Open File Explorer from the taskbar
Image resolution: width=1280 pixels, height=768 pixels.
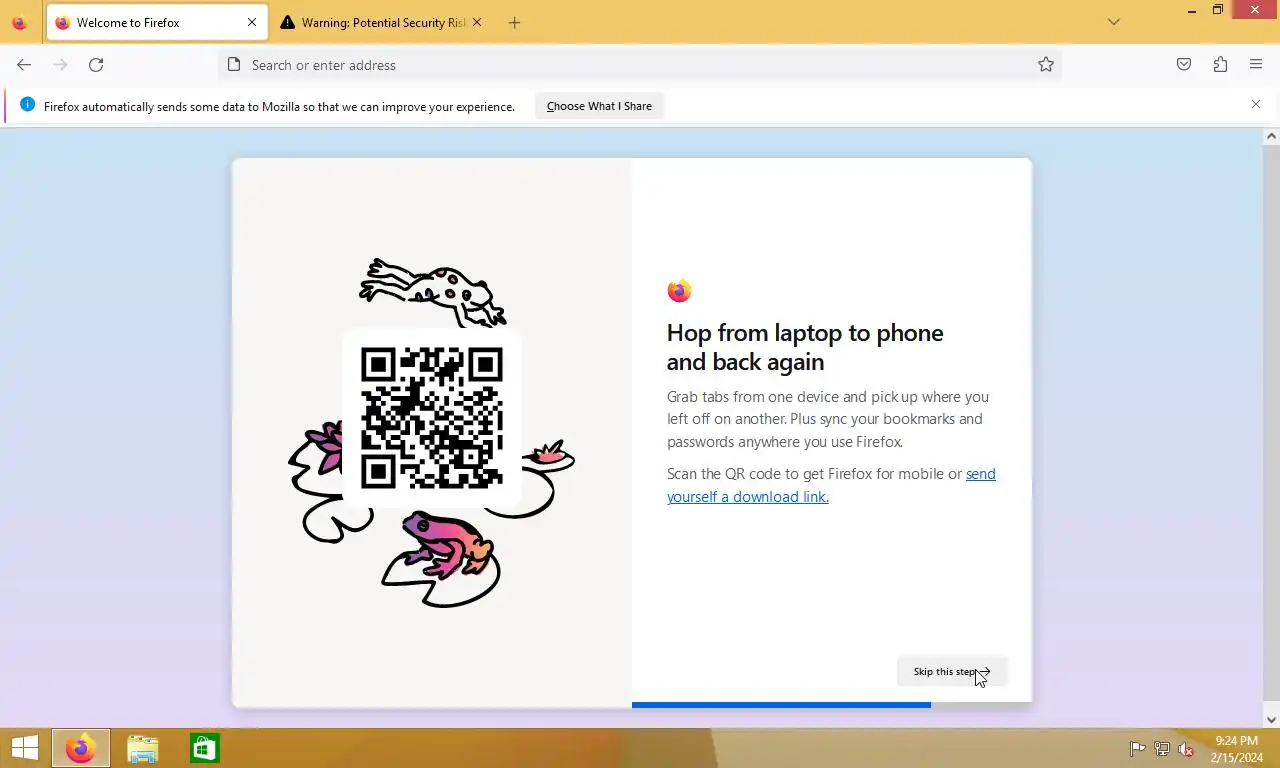(143, 749)
